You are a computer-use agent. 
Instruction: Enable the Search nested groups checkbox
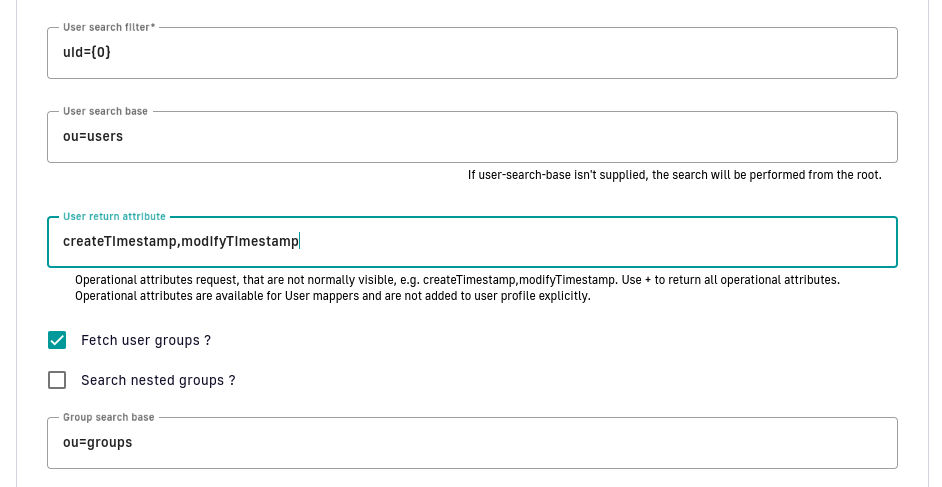(57, 380)
